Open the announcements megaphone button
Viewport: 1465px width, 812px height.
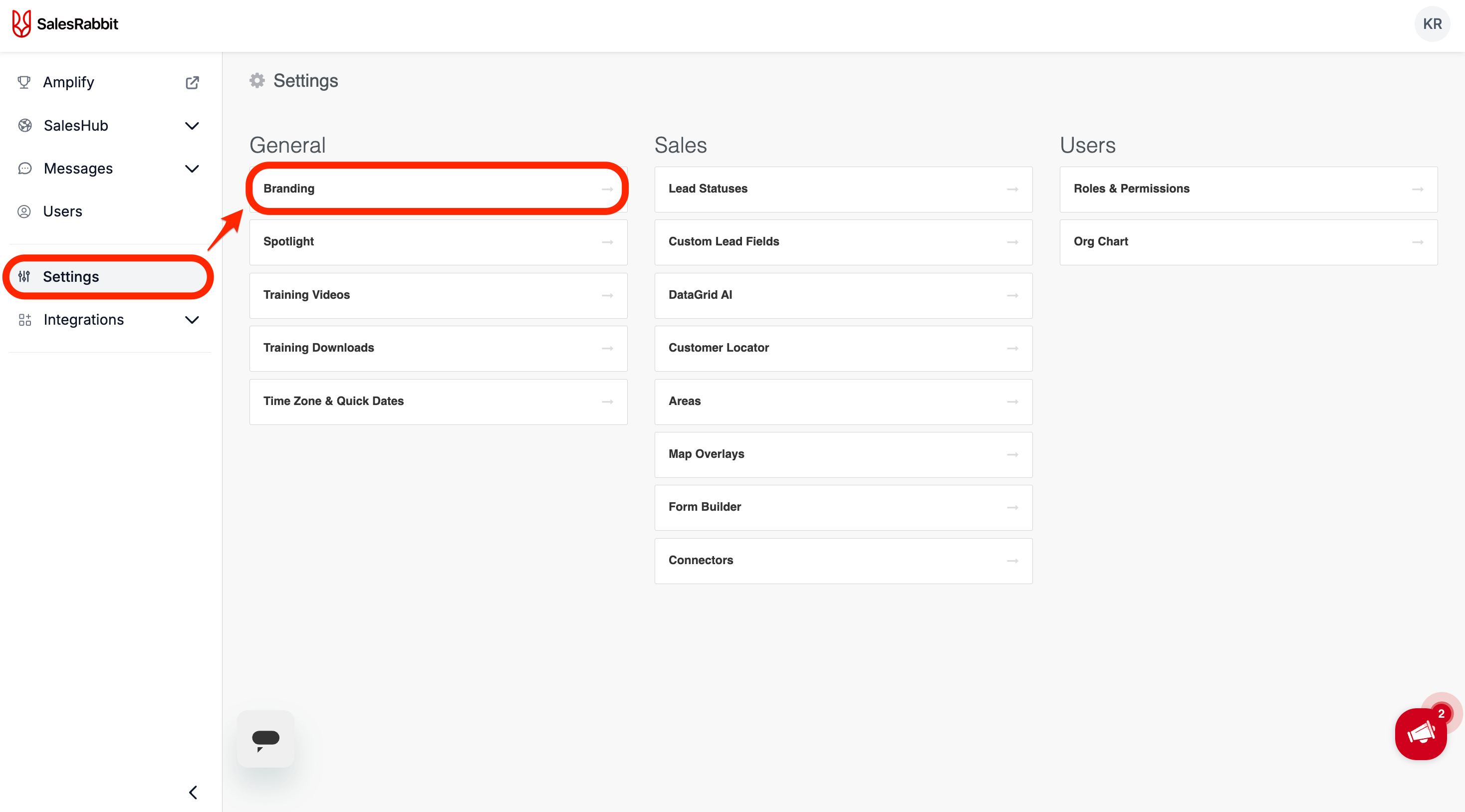1420,734
